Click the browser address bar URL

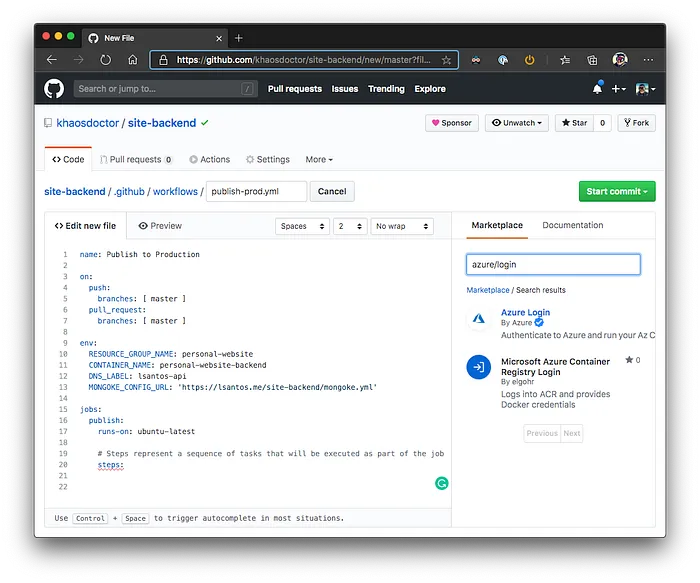303,60
